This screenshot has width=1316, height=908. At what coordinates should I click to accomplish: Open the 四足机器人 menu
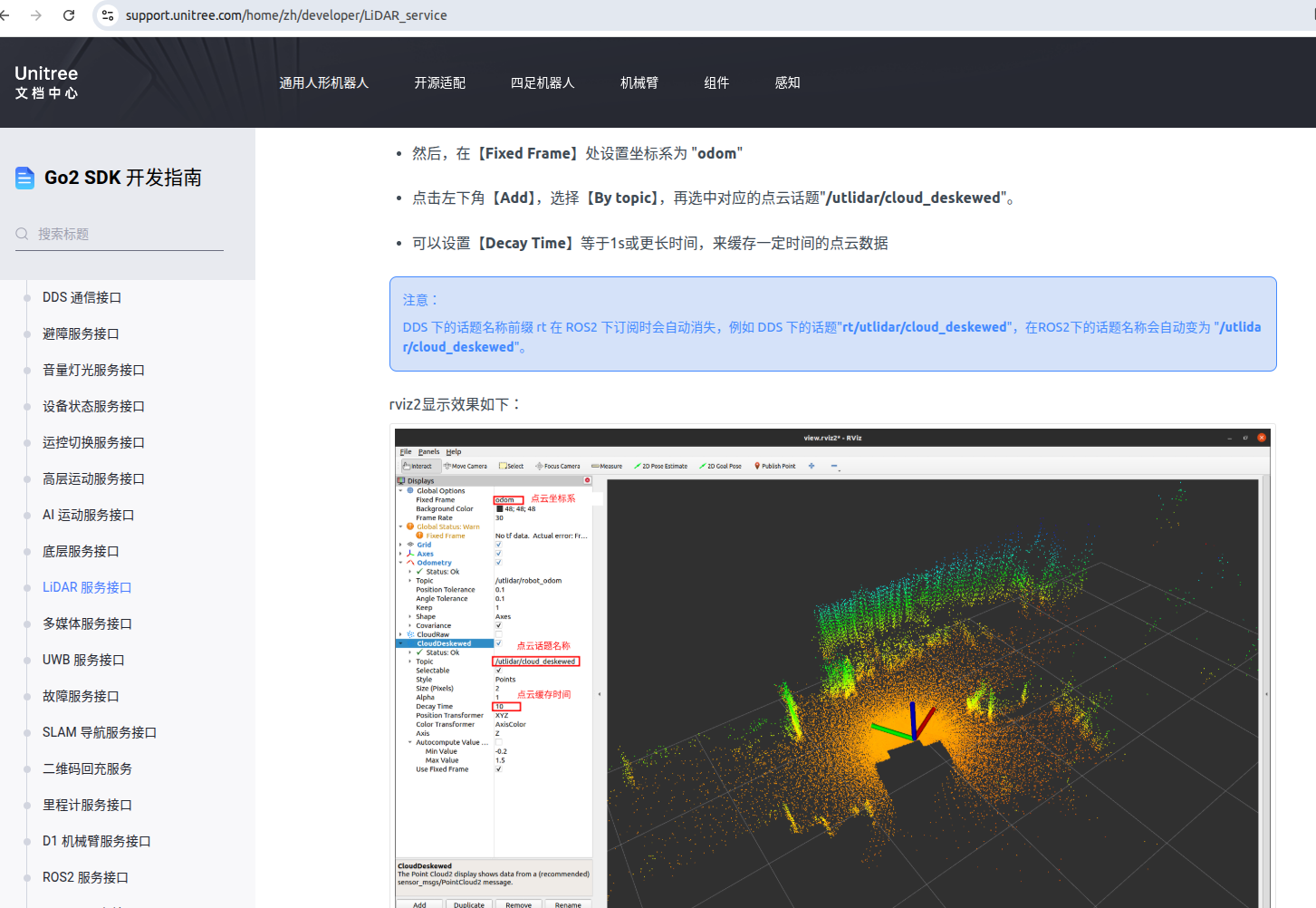(x=543, y=82)
